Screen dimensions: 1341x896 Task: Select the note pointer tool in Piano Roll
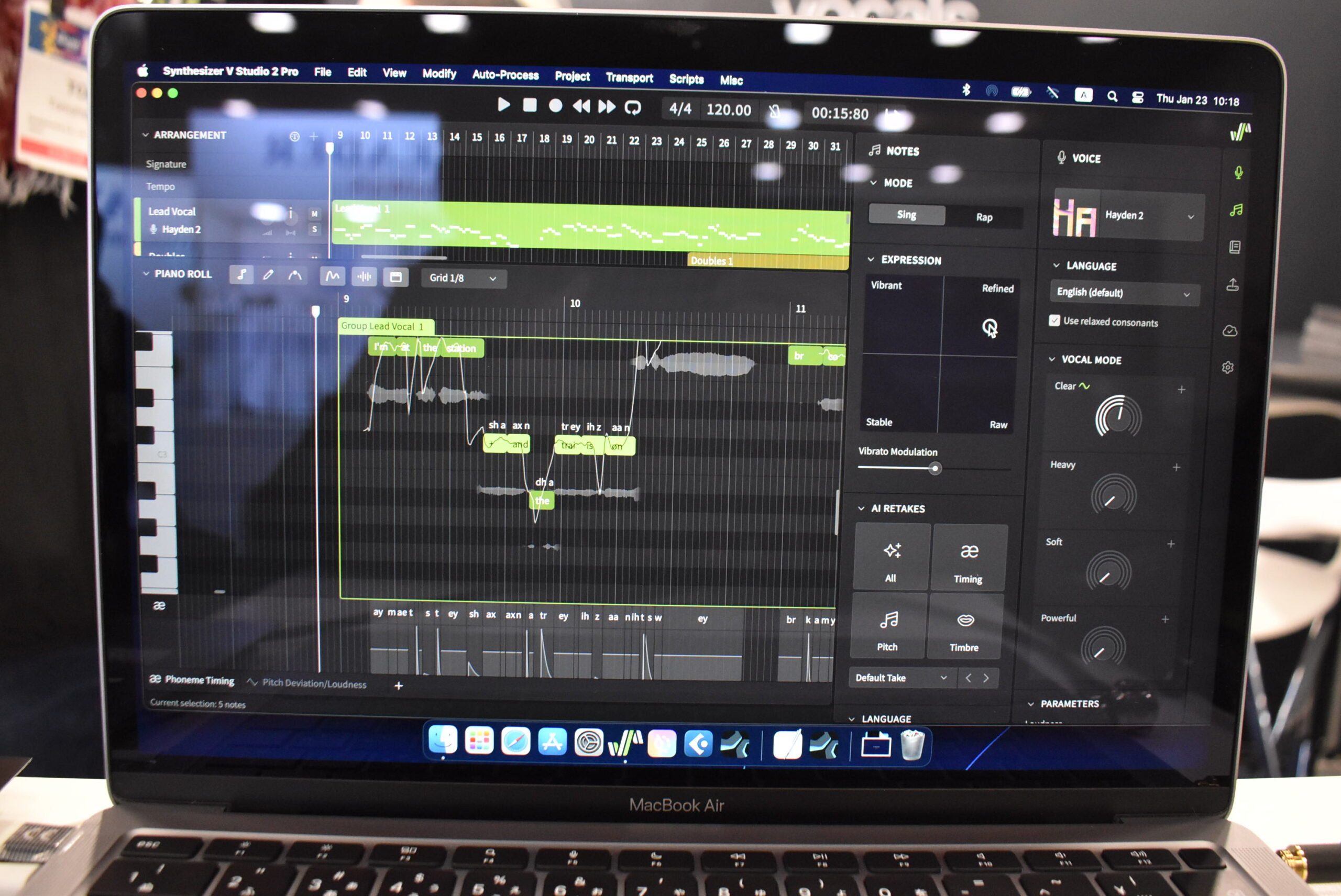[241, 275]
